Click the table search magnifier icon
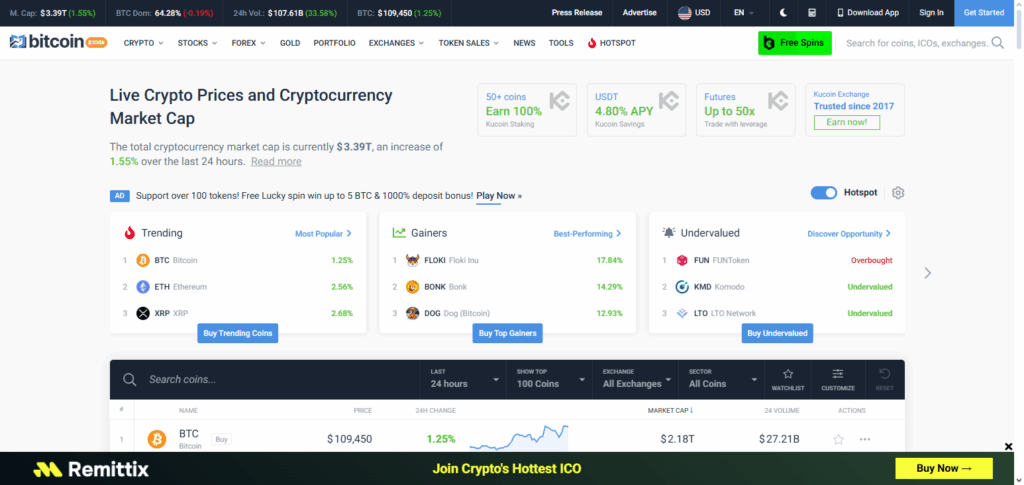This screenshot has height=485, width=1024. pyautogui.click(x=129, y=379)
